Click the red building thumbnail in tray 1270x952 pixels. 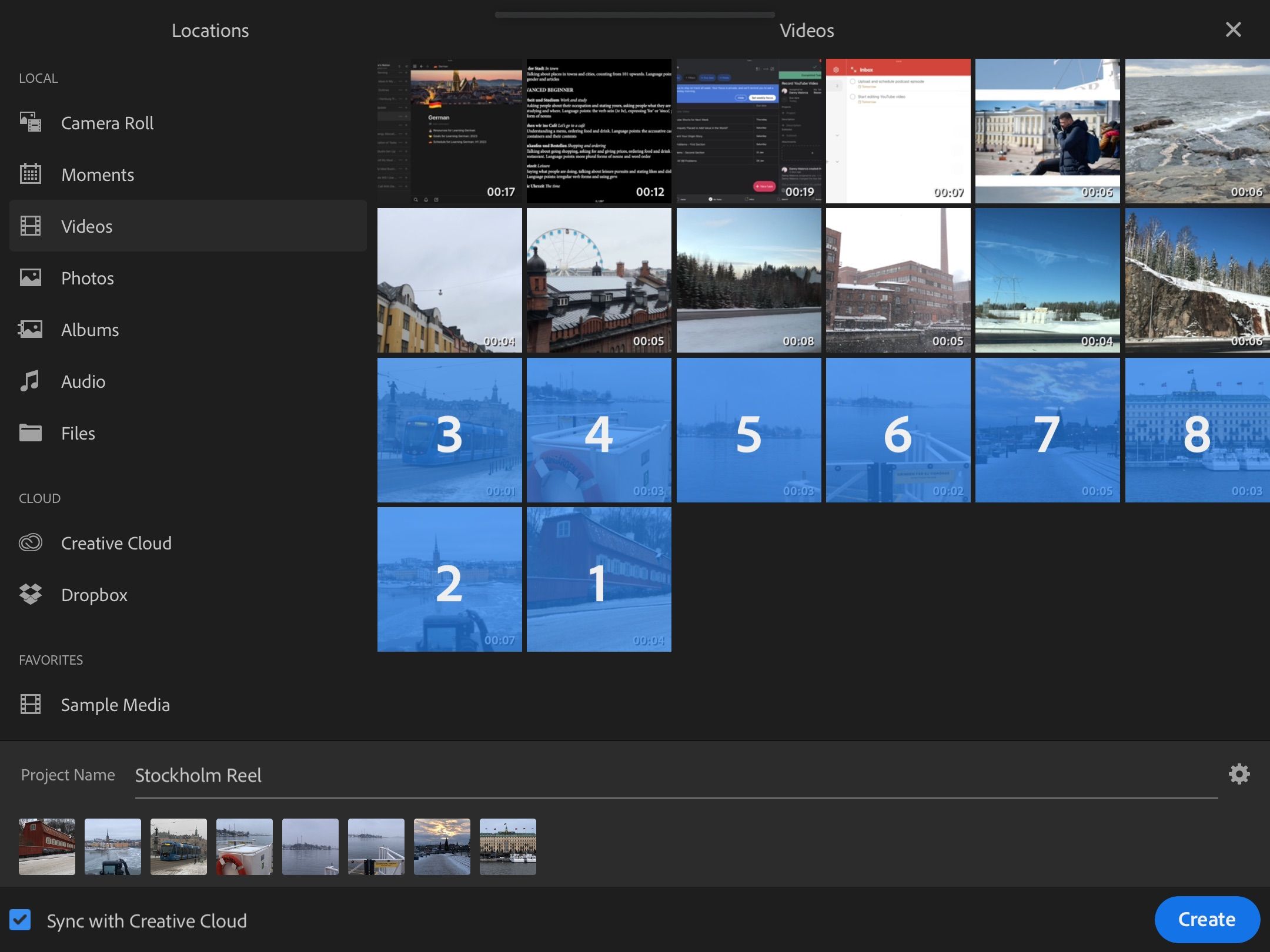[x=47, y=846]
